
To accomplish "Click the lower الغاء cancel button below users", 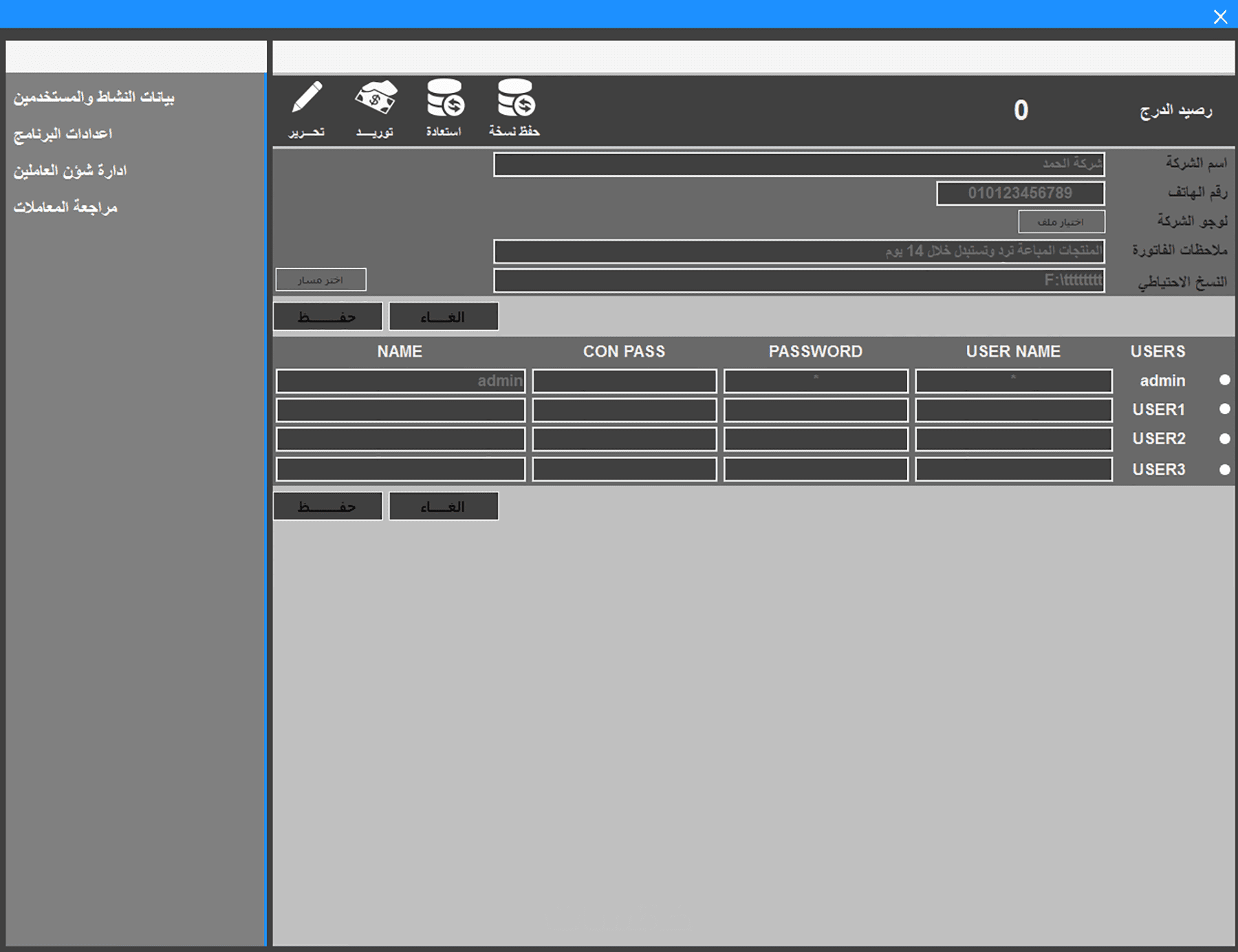I will (x=444, y=506).
